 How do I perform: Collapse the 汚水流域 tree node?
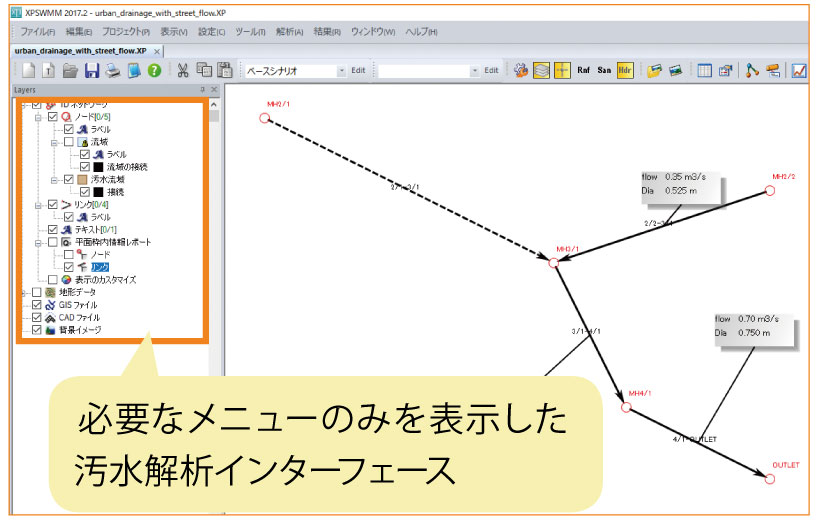pos(54,180)
